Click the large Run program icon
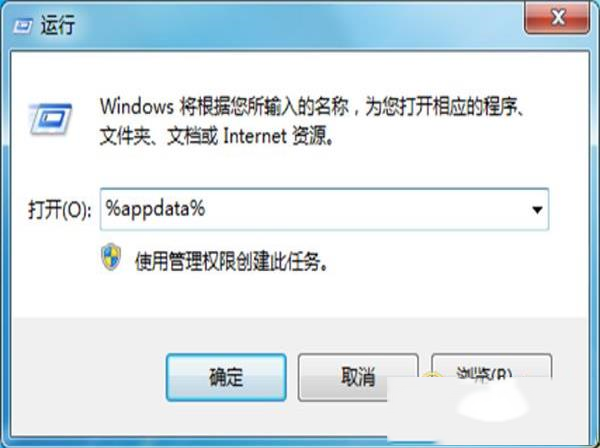Image resolution: width=600 pixels, height=448 pixels. click(51, 119)
